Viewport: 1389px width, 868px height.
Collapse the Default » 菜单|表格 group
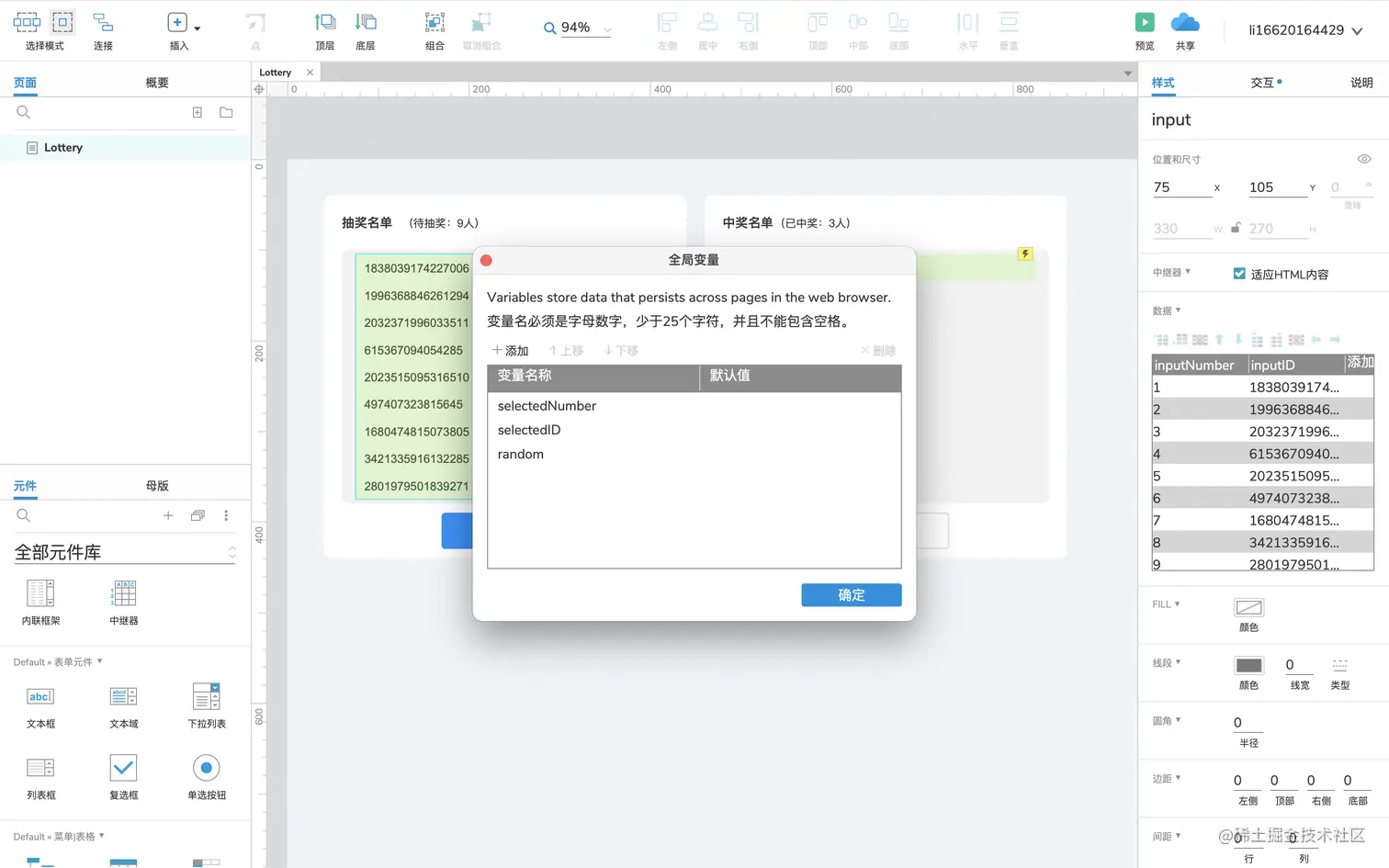click(59, 836)
